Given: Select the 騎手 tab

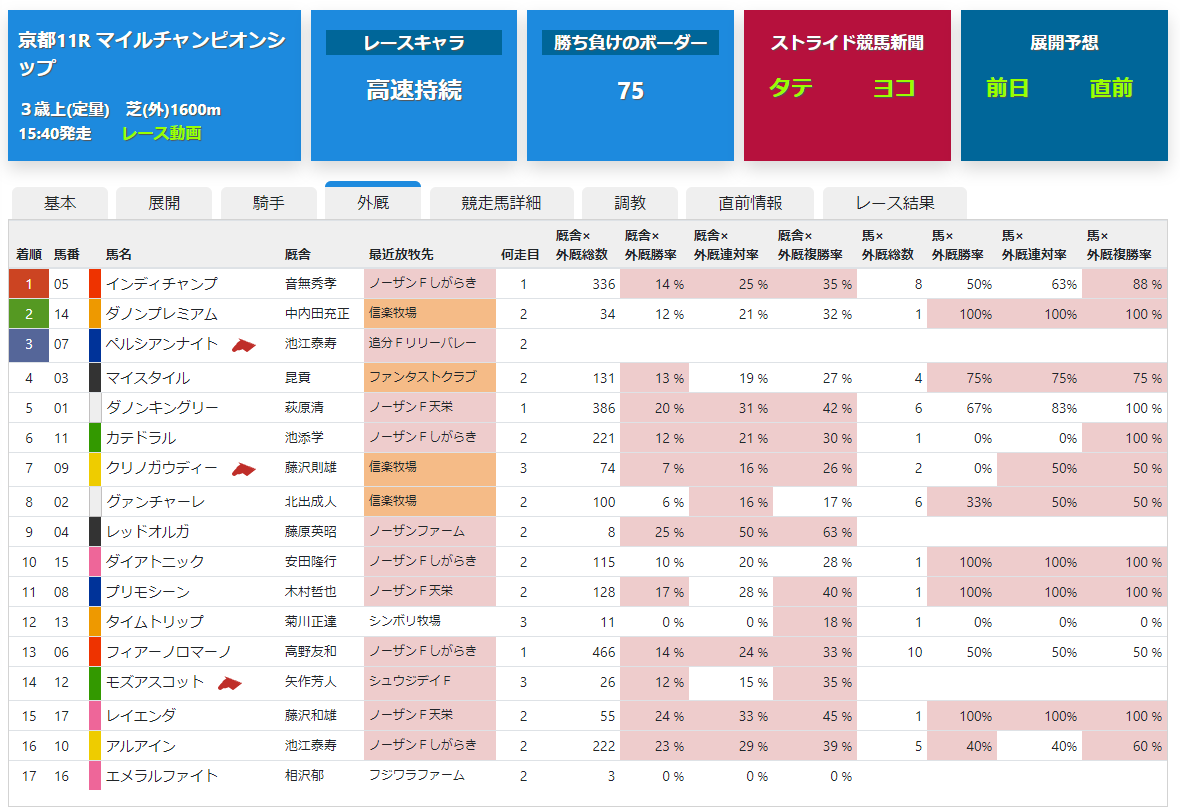Looking at the screenshot, I should pyautogui.click(x=269, y=203).
